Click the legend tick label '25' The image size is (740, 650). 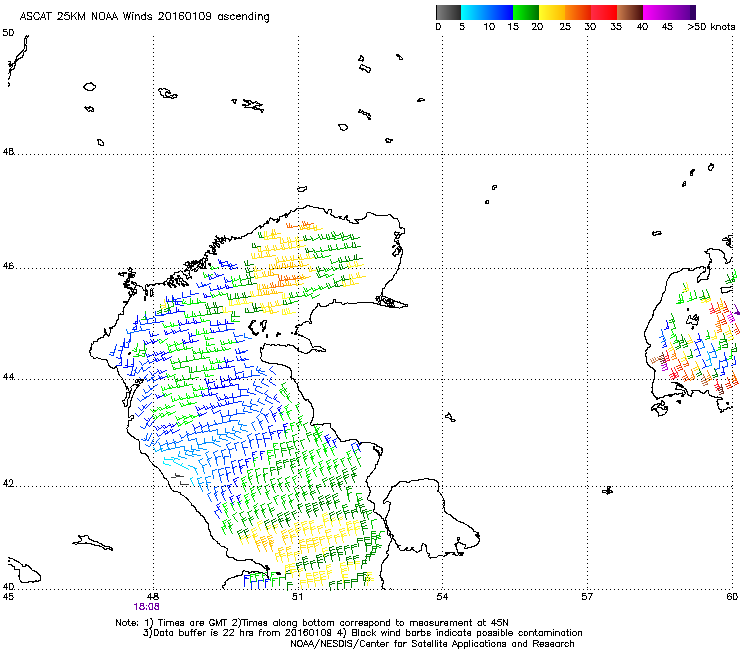tap(565, 27)
